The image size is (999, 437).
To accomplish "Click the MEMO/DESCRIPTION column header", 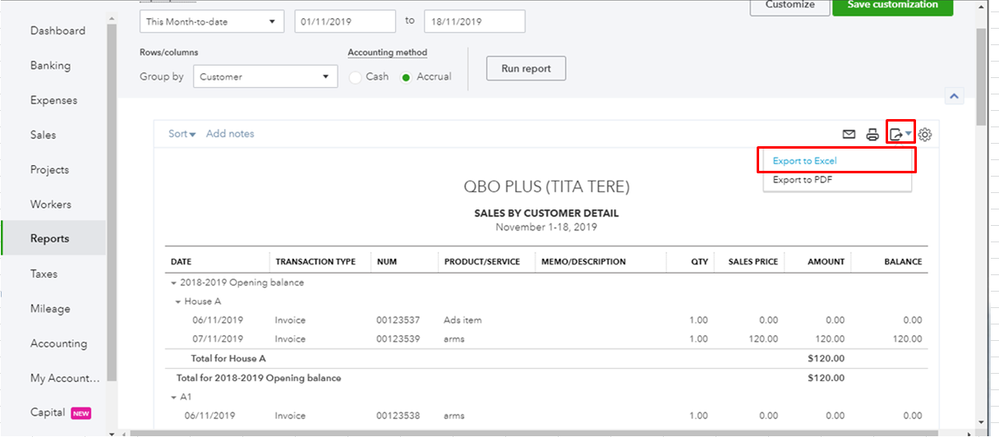I will (584, 262).
